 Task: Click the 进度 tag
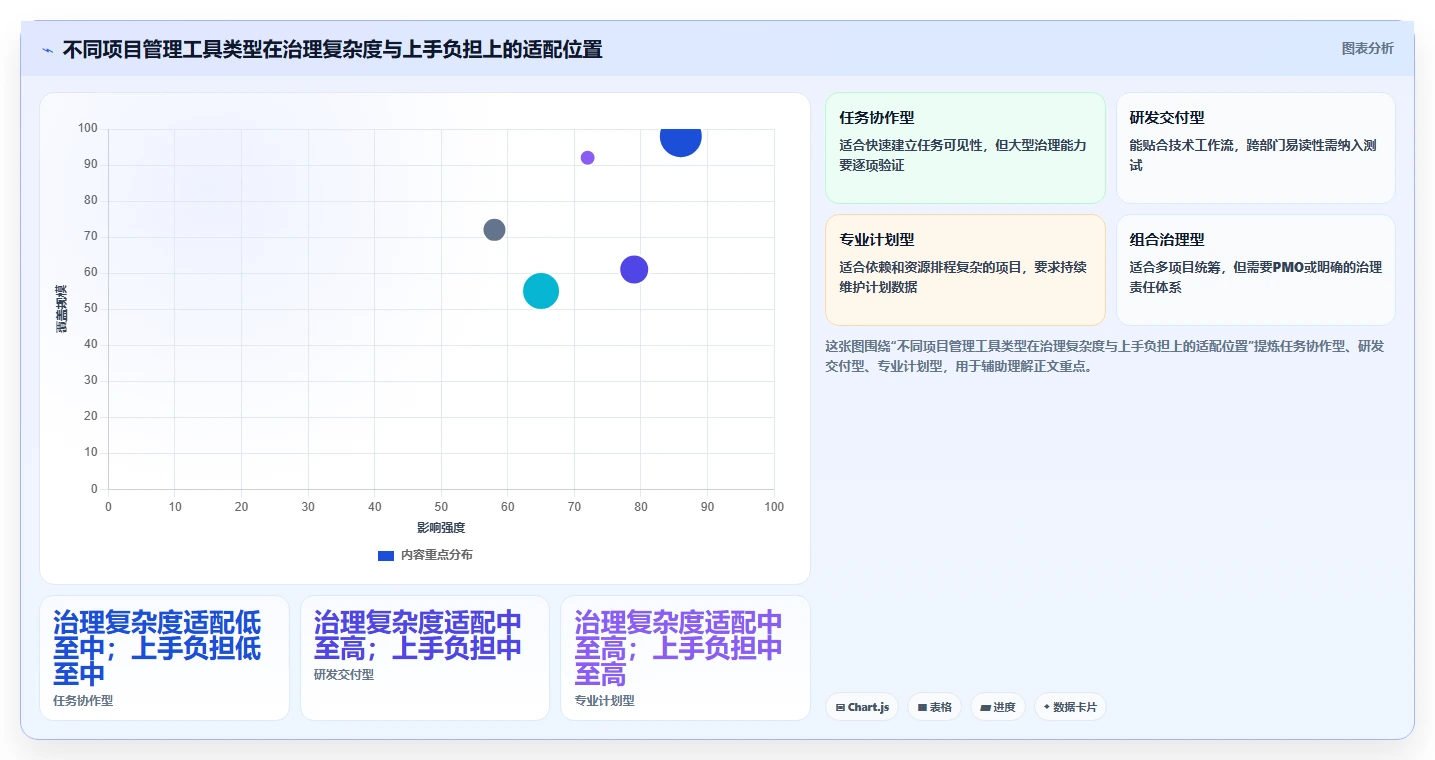pos(998,707)
